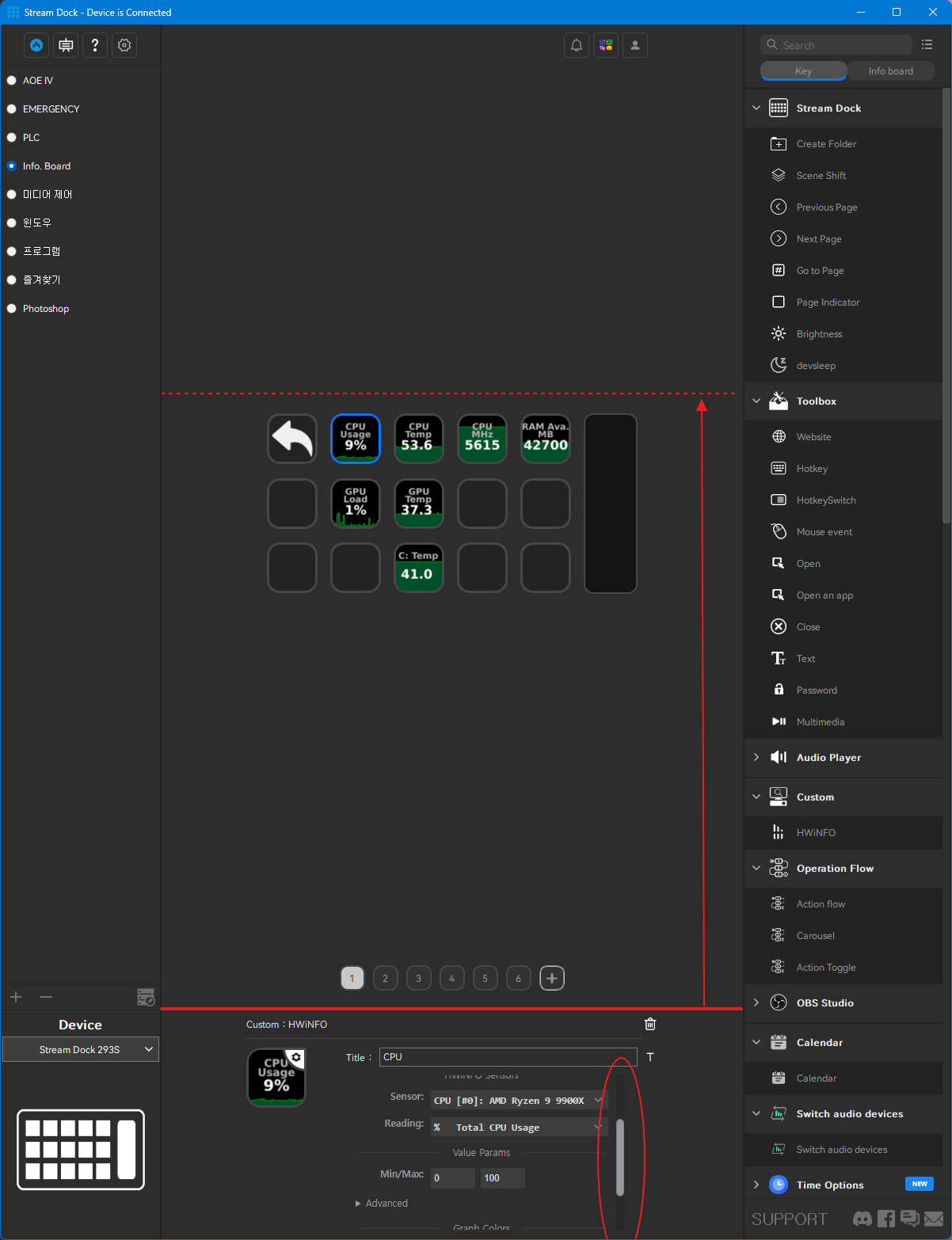Screen dimensions: 952x1240
Task: Click the Title input field
Action: (x=508, y=1057)
